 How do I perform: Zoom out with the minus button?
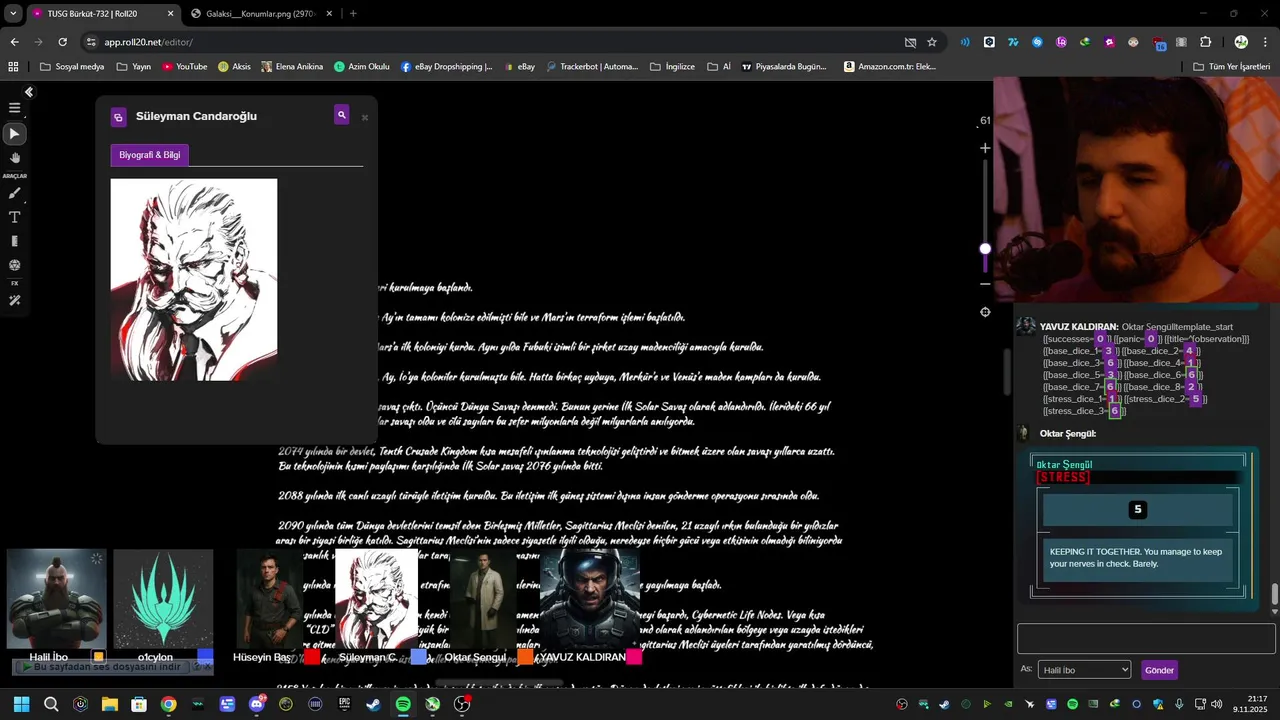pos(985,284)
